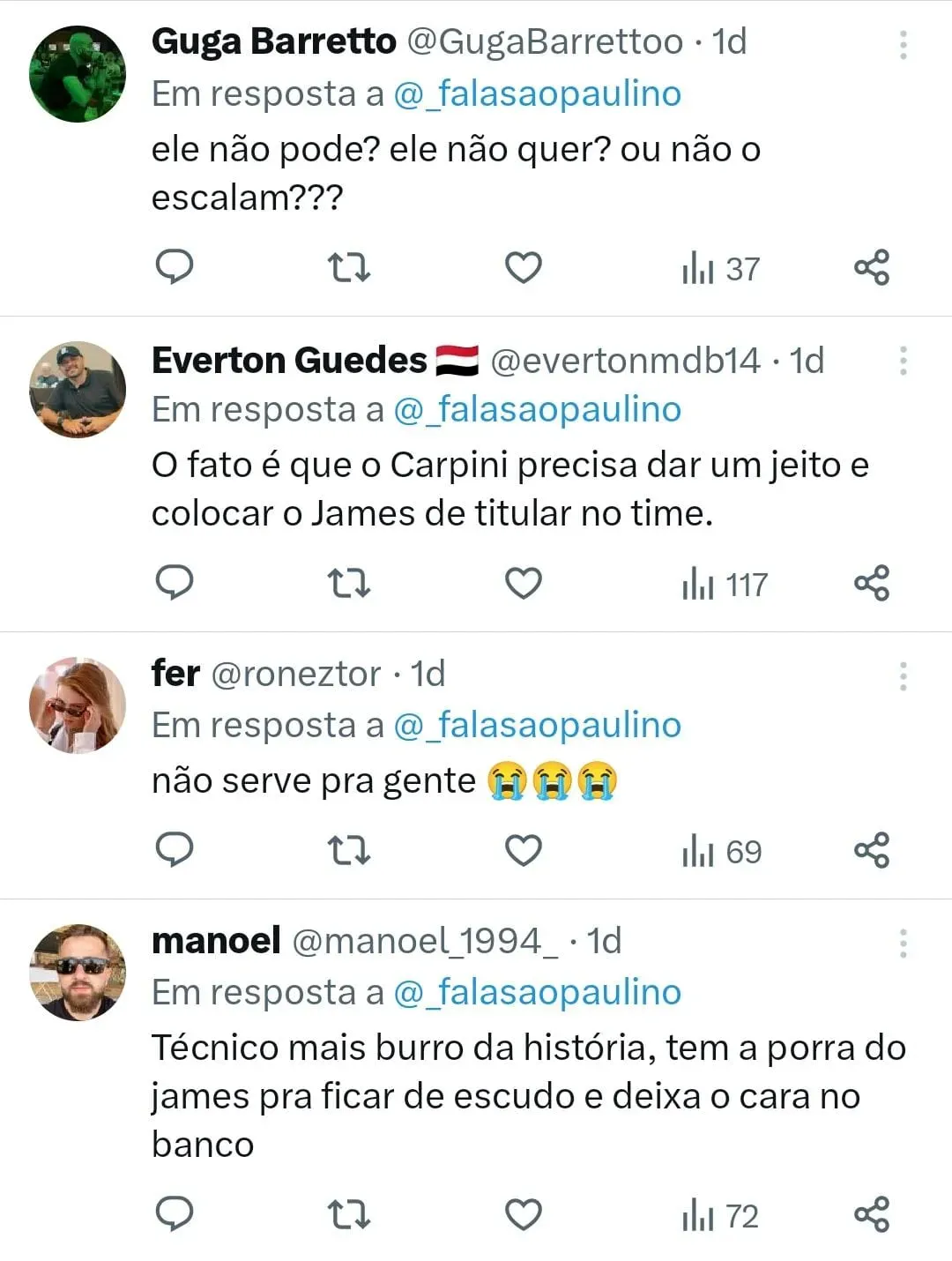Retweet the tweet from fer

348,850
